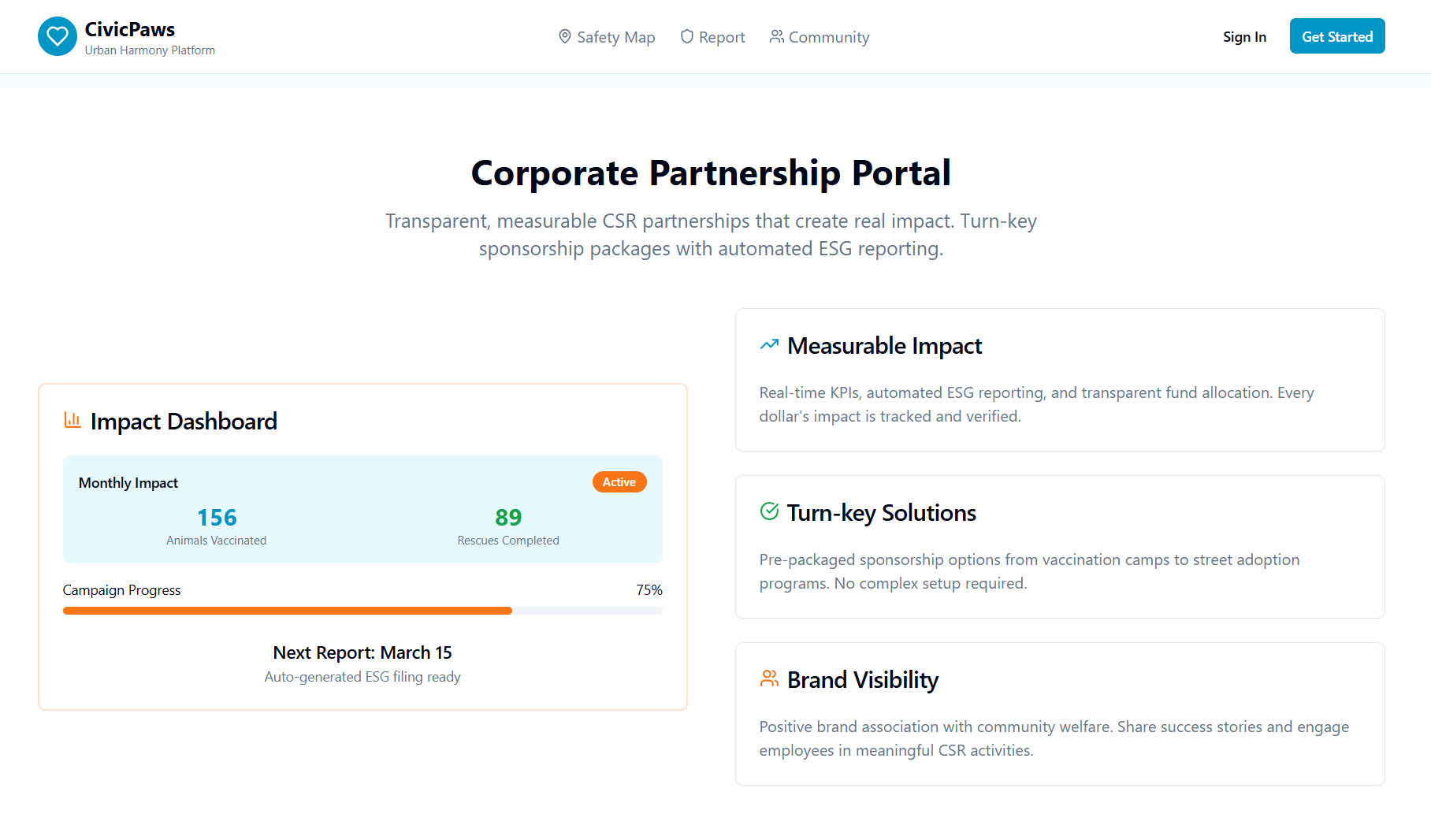Open the Safety Map nav item
Screen dimensions: 1431x840
coord(607,37)
